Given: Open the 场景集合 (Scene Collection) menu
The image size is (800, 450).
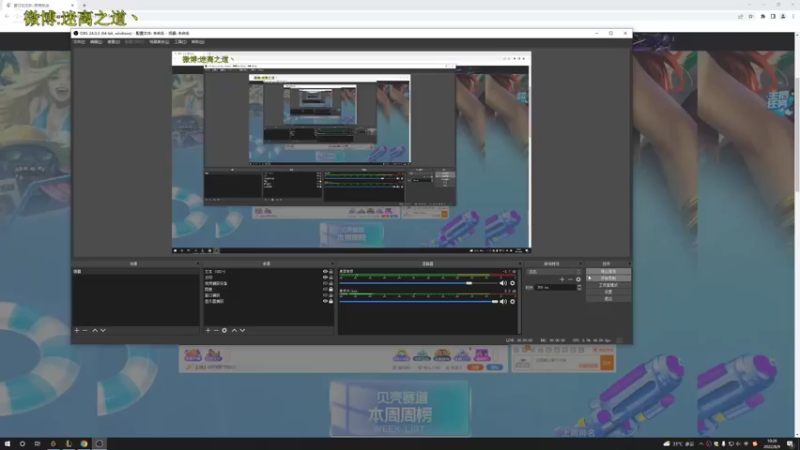Looking at the screenshot, I should pyautogui.click(x=159, y=42).
